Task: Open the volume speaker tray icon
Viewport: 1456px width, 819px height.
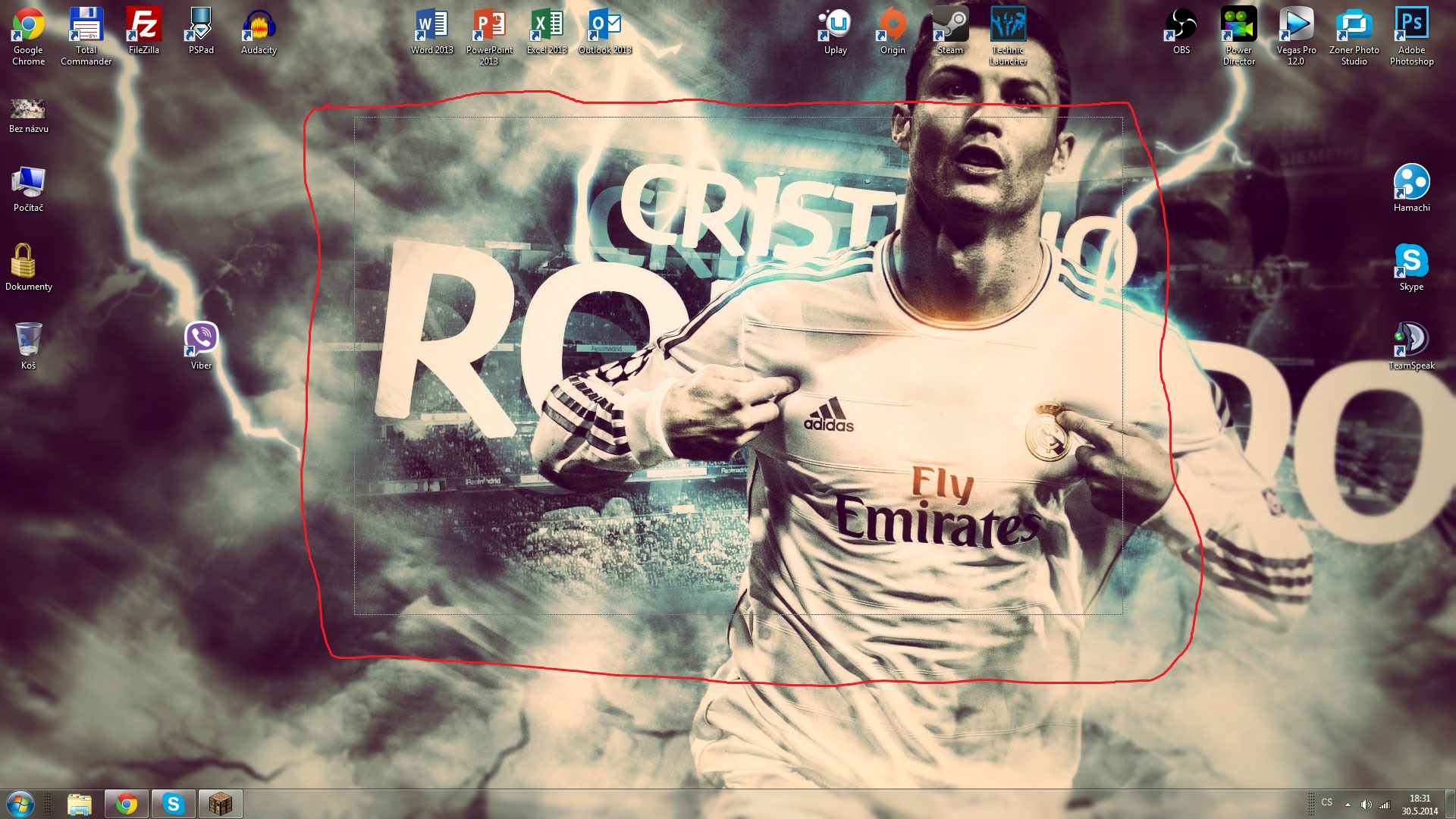Action: 1366,805
